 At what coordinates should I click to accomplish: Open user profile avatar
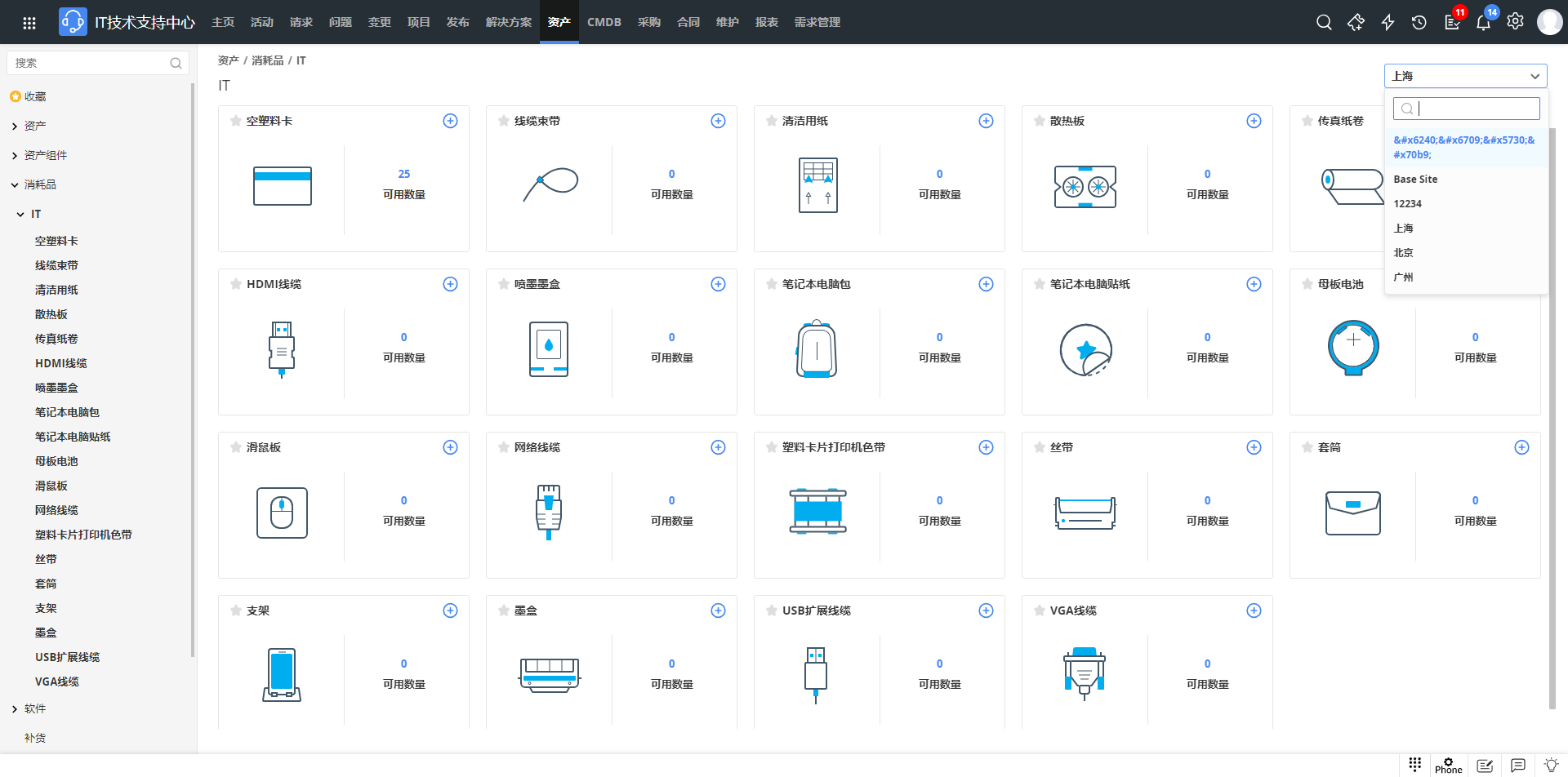tap(1549, 22)
